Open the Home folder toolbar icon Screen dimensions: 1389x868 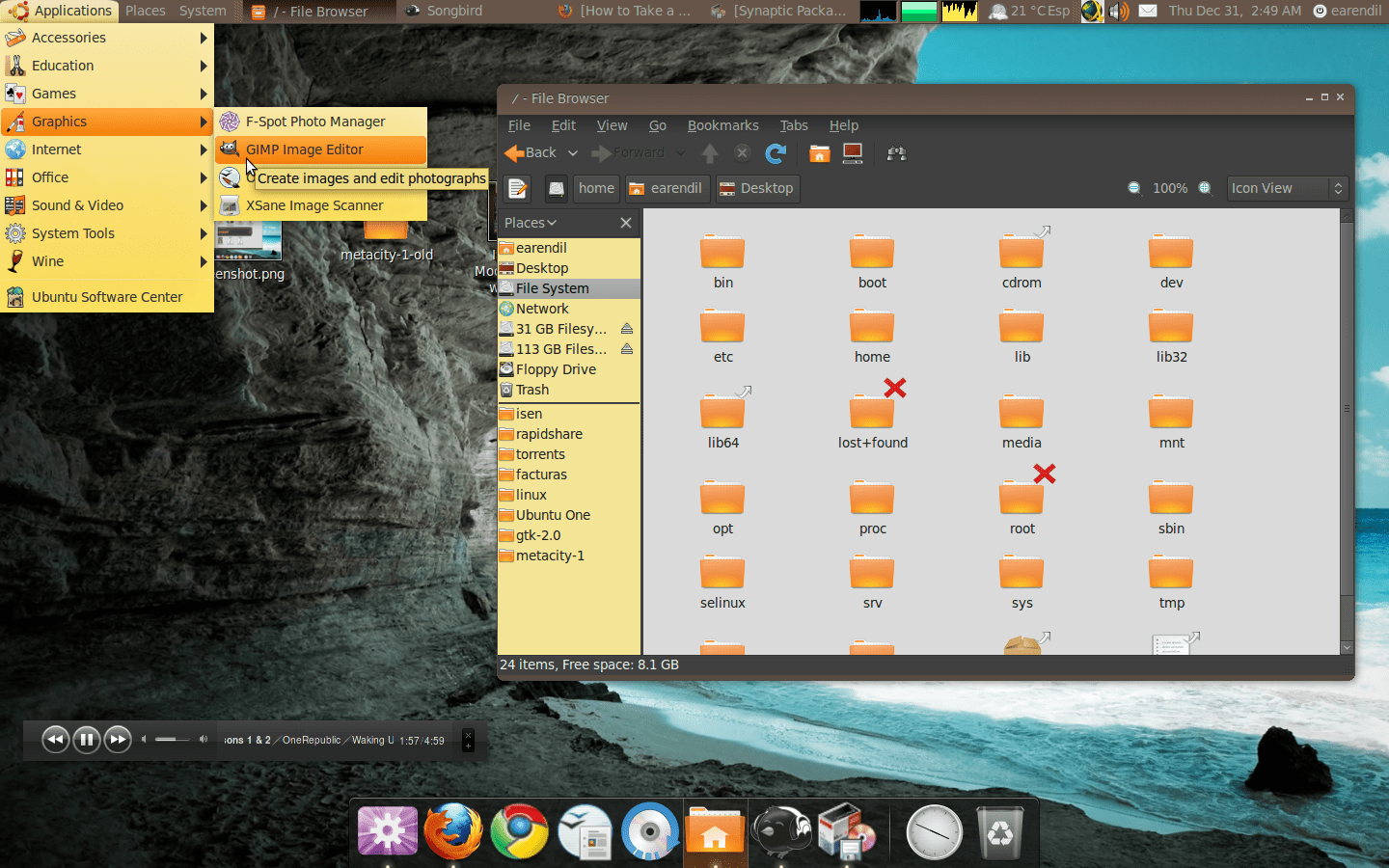pos(819,152)
